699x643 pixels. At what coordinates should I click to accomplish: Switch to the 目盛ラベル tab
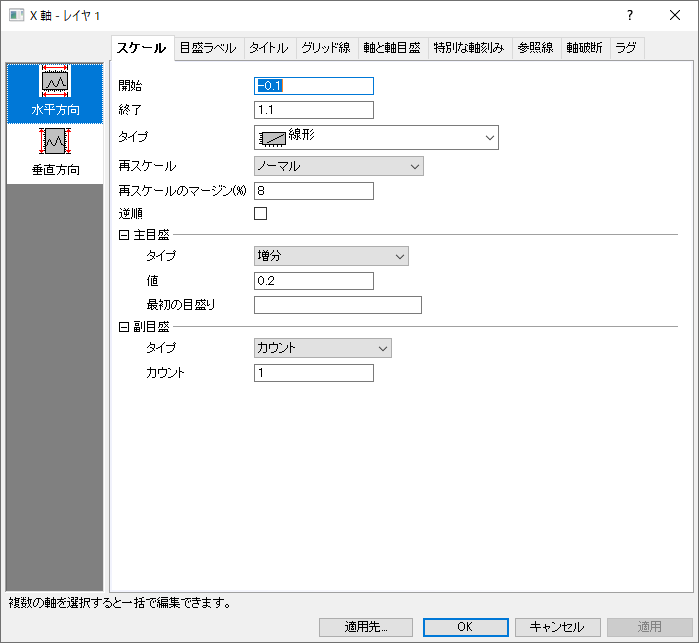(208, 48)
